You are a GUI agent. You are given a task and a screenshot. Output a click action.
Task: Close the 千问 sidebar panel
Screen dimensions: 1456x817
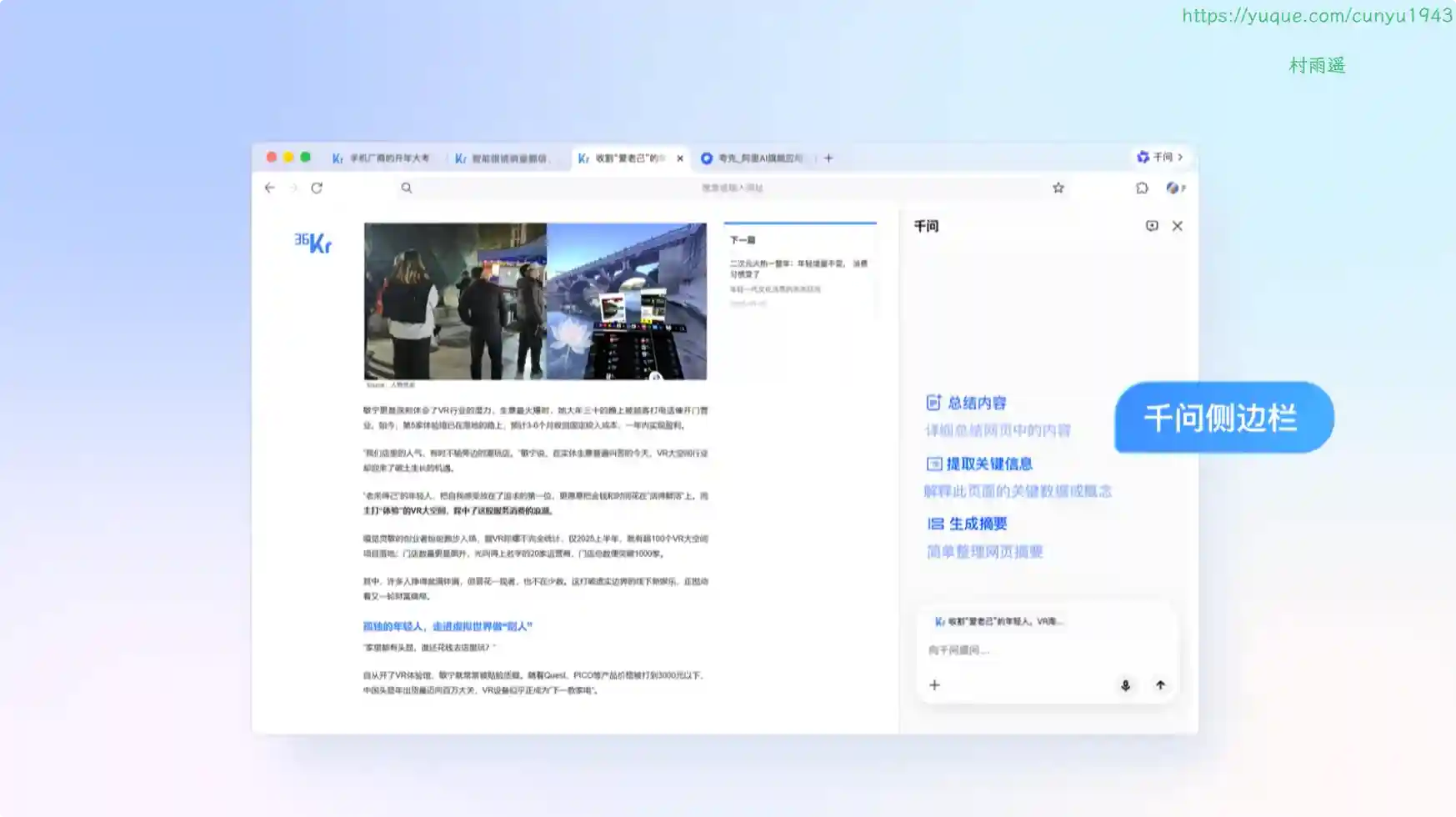1177,226
